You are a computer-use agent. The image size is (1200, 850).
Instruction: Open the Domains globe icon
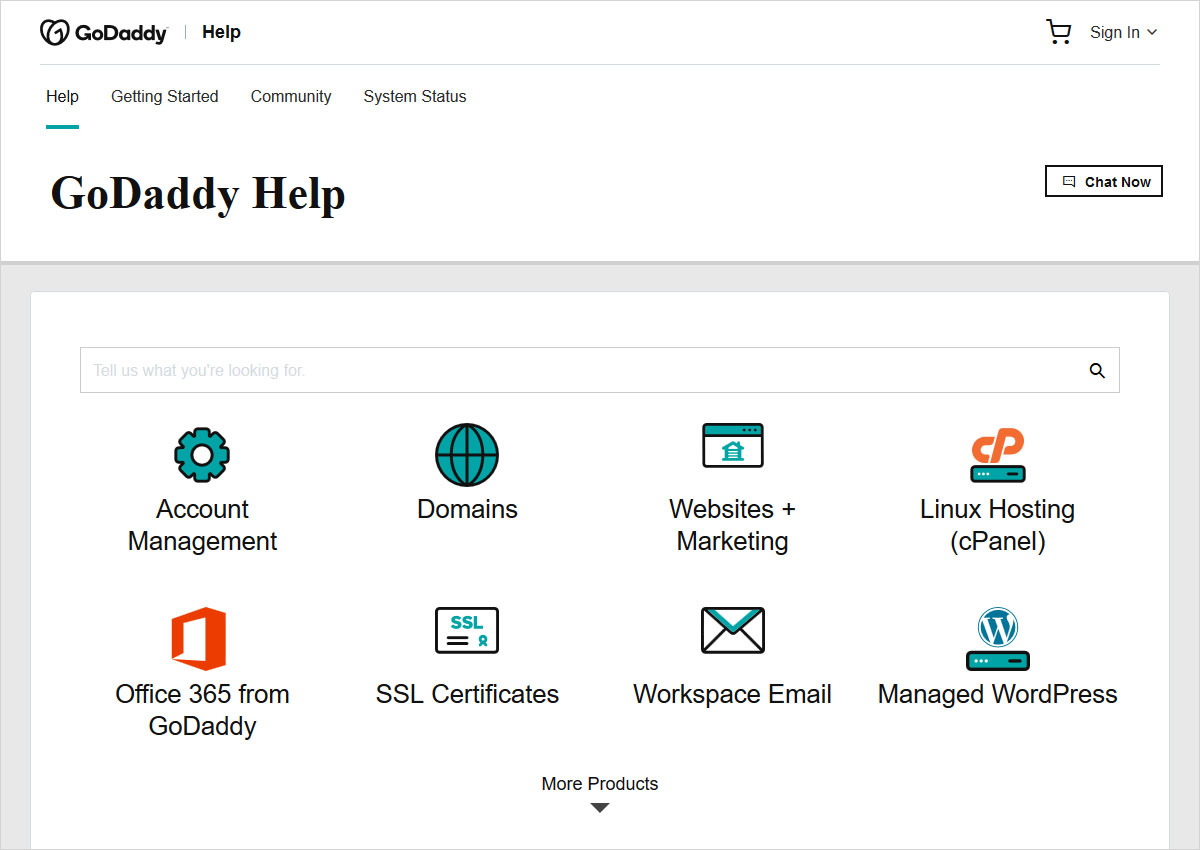pyautogui.click(x=467, y=455)
